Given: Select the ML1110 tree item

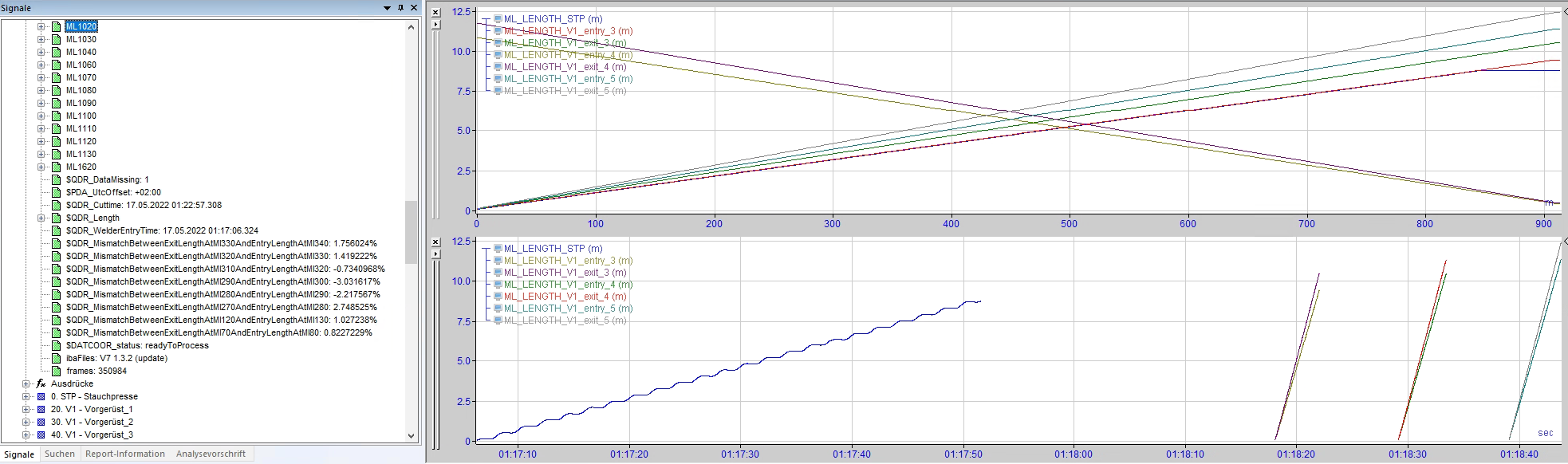Looking at the screenshot, I should (x=81, y=128).
